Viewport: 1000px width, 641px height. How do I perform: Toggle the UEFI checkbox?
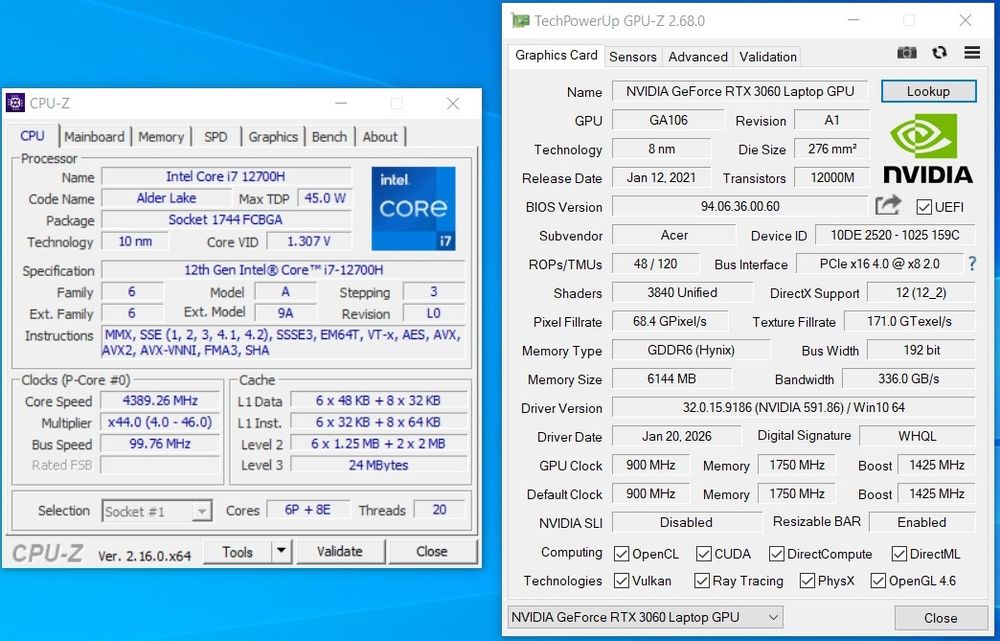pos(923,207)
